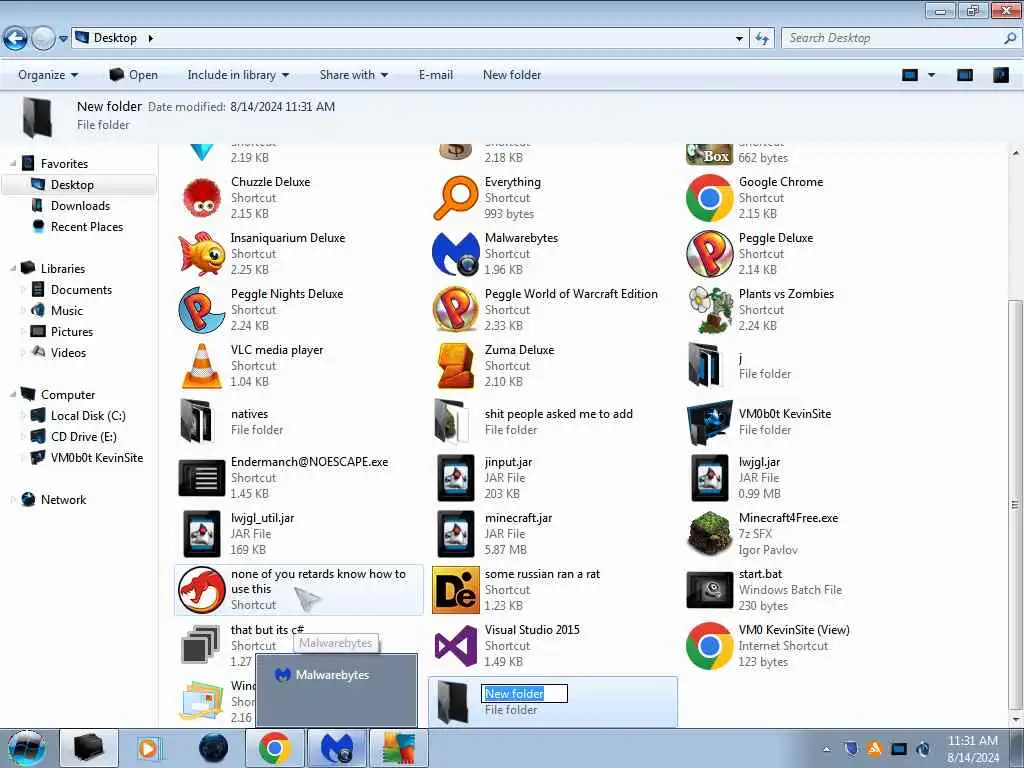Select the Peggle Nights Deluxe icon
This screenshot has height=768, width=1024.
202,310
